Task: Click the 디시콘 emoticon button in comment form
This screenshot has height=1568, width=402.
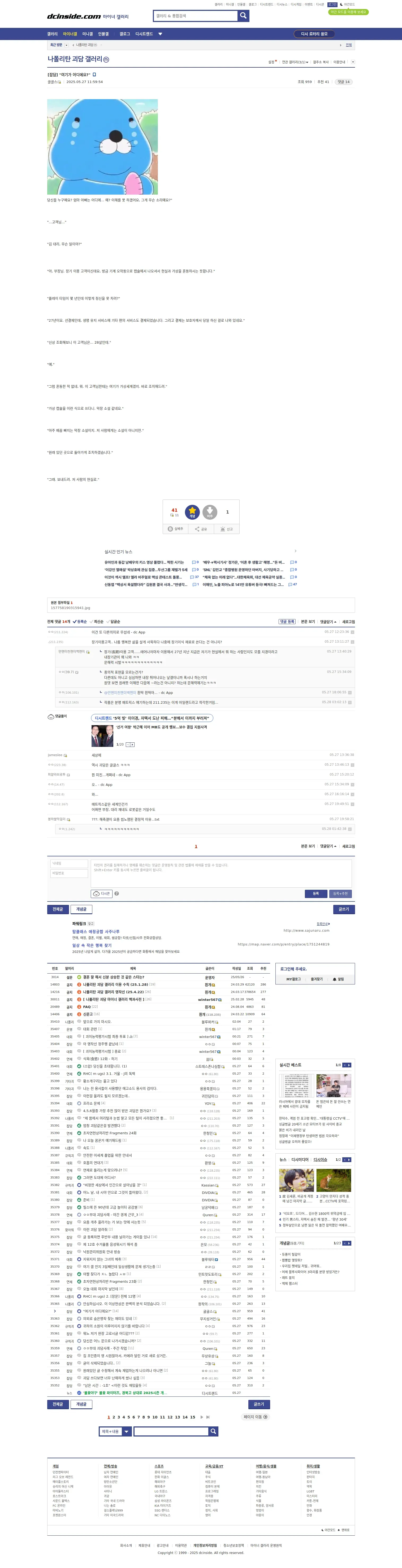Action: 102,894
